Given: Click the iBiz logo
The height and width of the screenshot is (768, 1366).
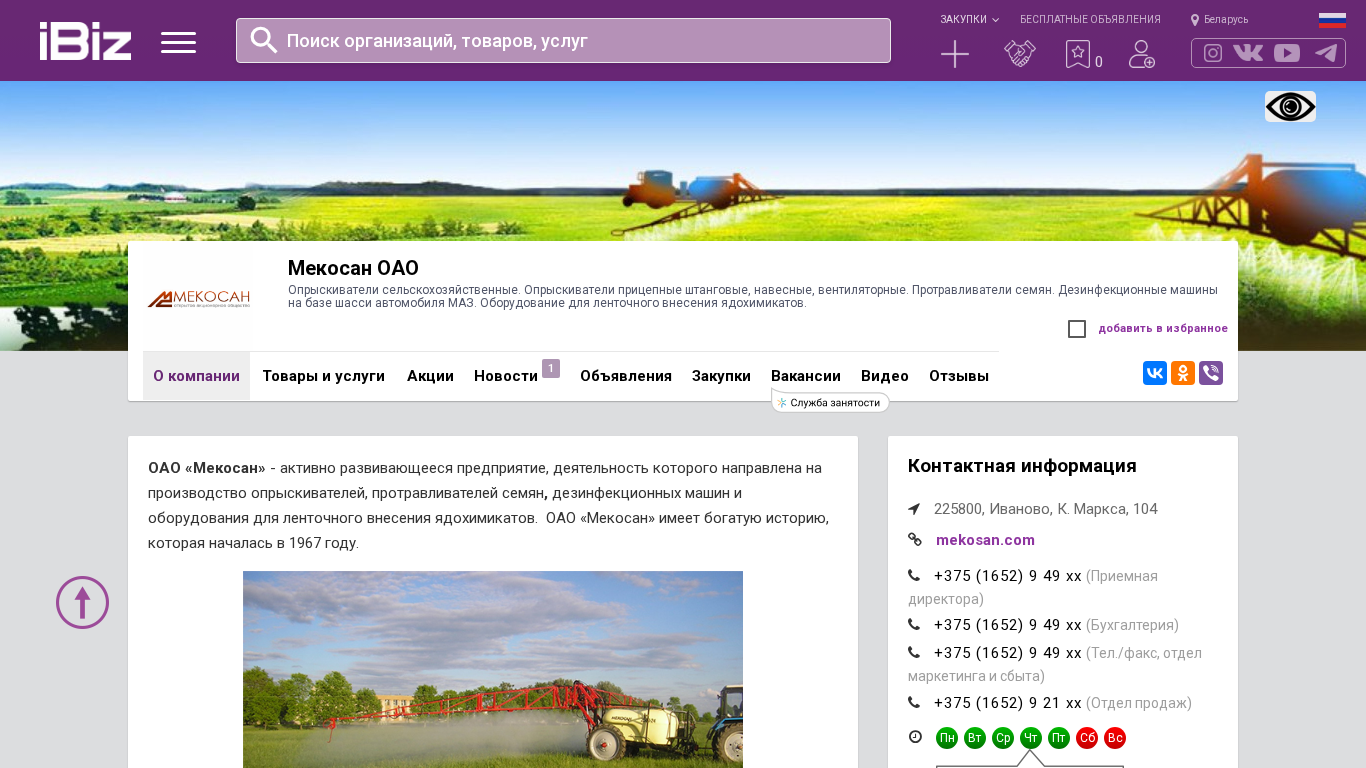Looking at the screenshot, I should tap(85, 41).
